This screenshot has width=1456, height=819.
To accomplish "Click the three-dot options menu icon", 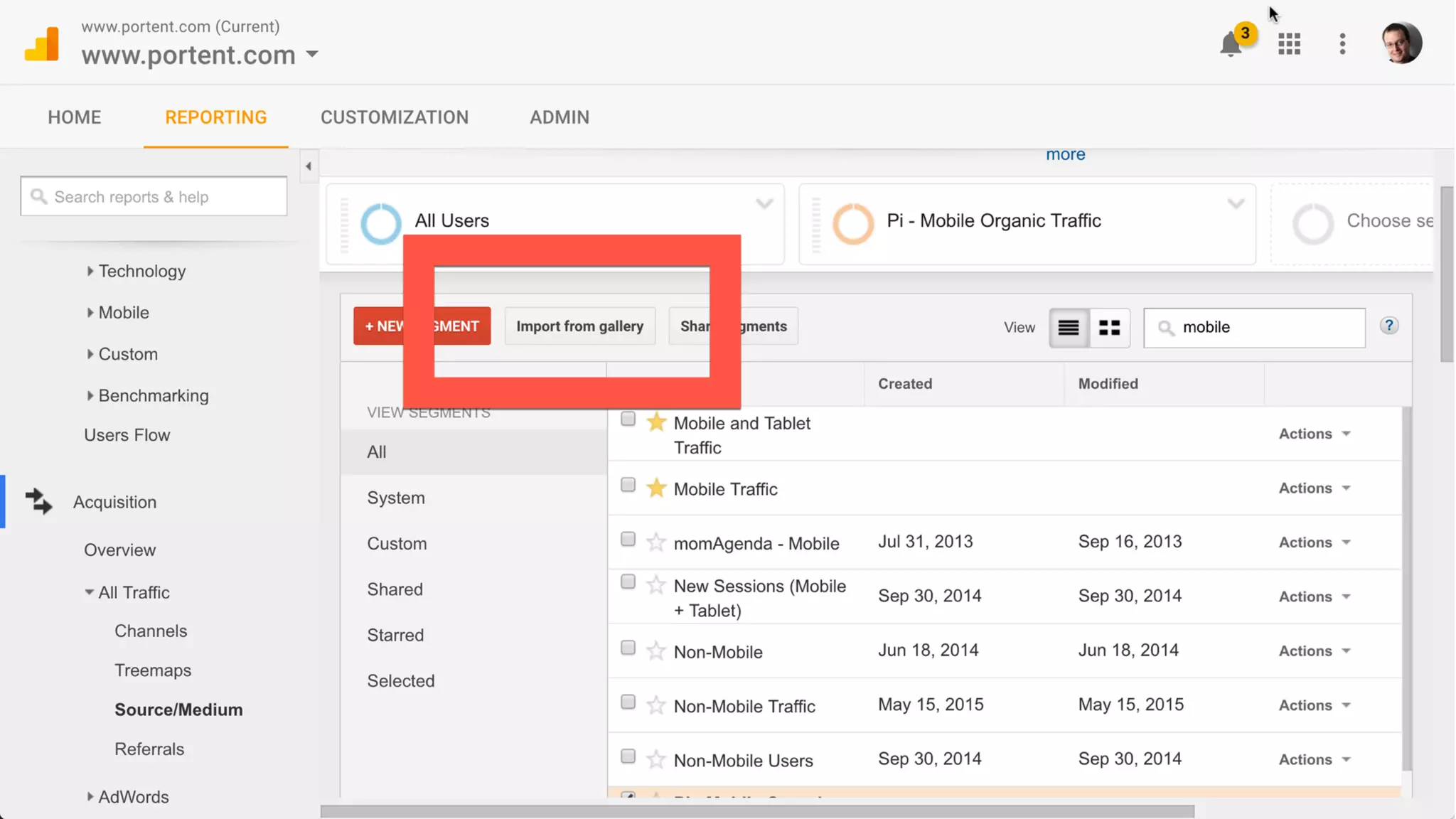I will (x=1342, y=44).
